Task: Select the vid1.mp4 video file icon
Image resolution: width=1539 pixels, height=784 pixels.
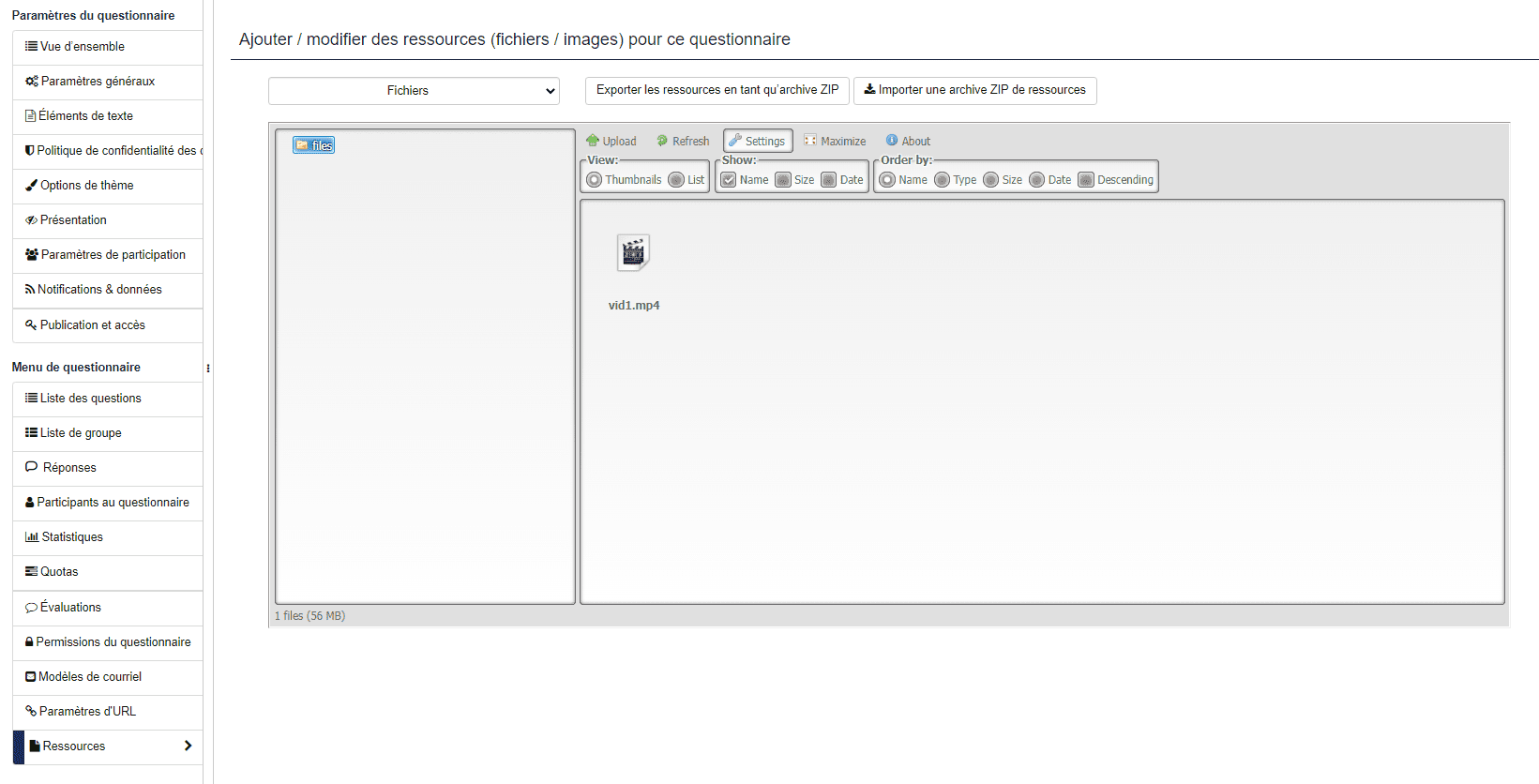Action: point(633,252)
